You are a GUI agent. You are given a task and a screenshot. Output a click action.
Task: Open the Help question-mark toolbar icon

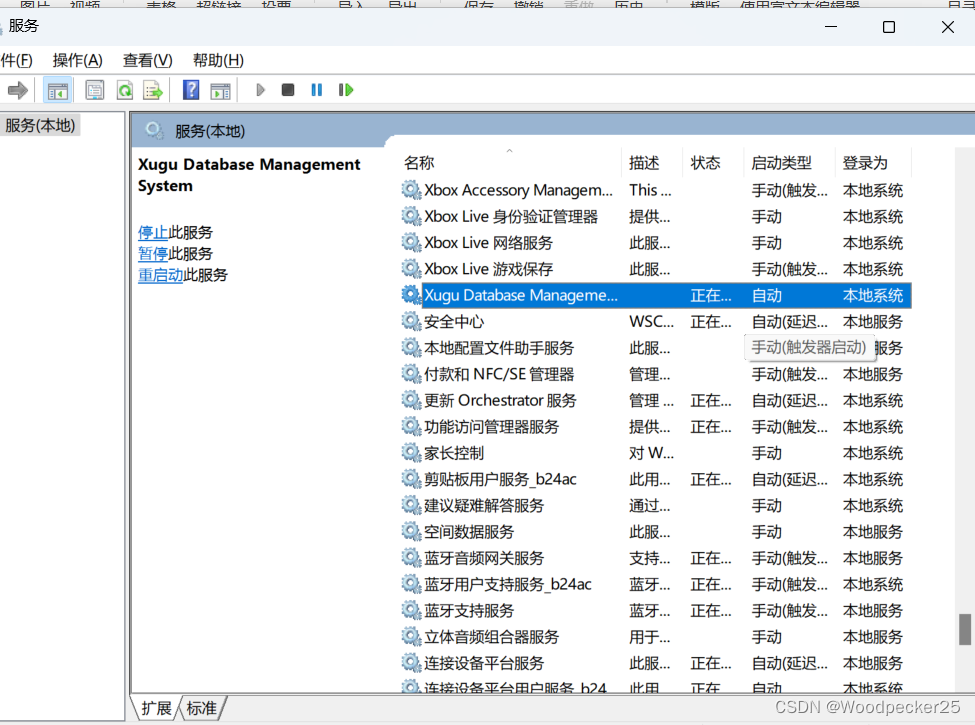191,90
